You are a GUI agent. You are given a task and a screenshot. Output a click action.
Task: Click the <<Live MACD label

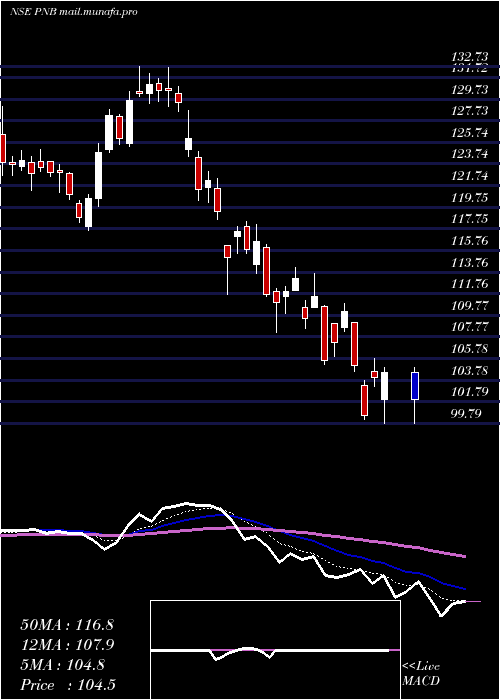(x=421, y=674)
